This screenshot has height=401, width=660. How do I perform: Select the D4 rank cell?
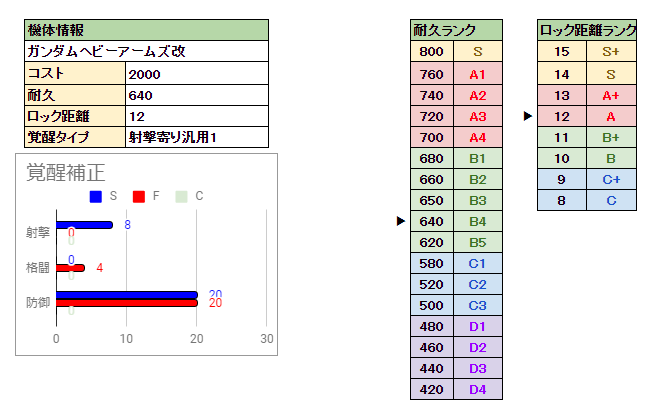point(478,390)
